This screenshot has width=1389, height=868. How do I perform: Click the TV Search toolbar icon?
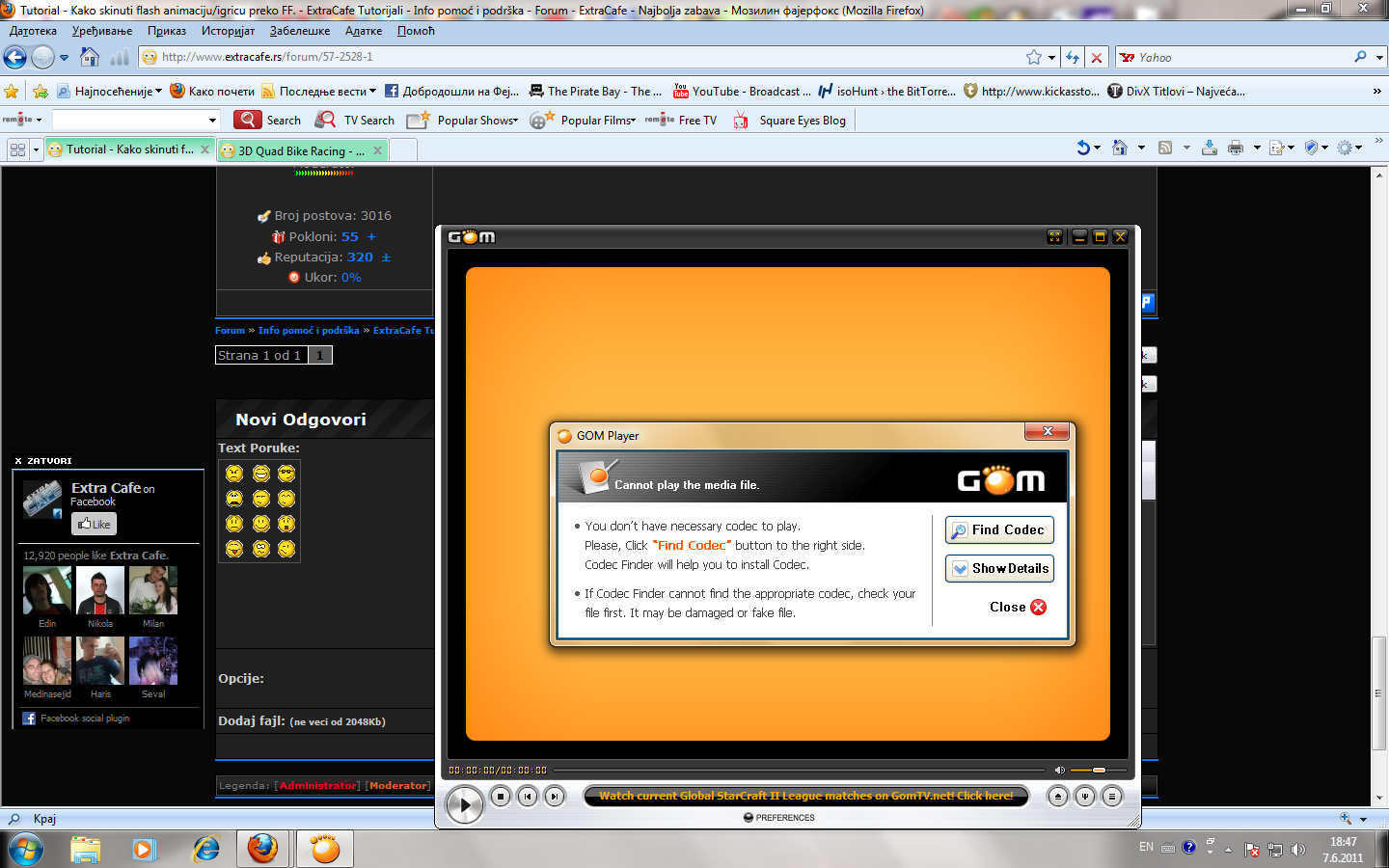tap(326, 120)
